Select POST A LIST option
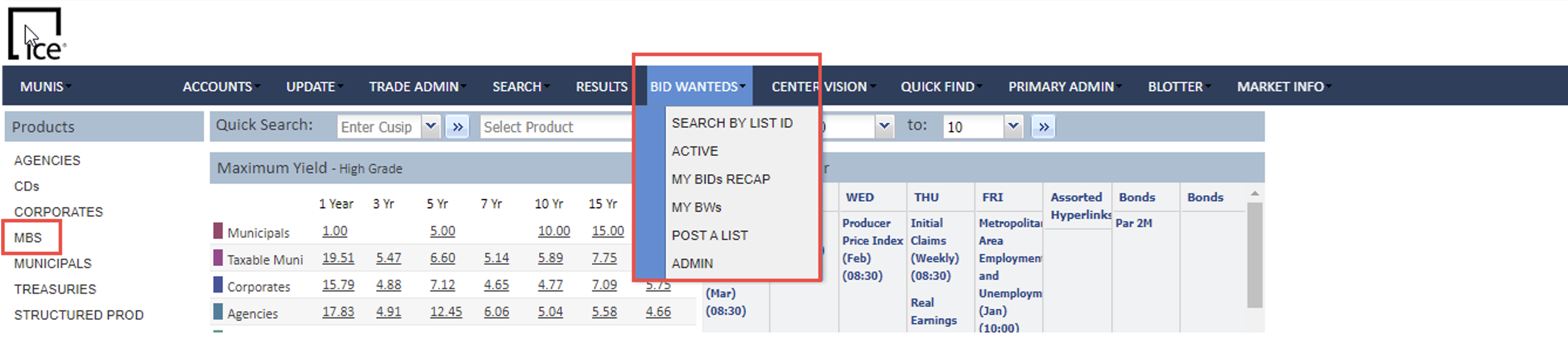Viewport: 1568px width, 339px height. [709, 236]
